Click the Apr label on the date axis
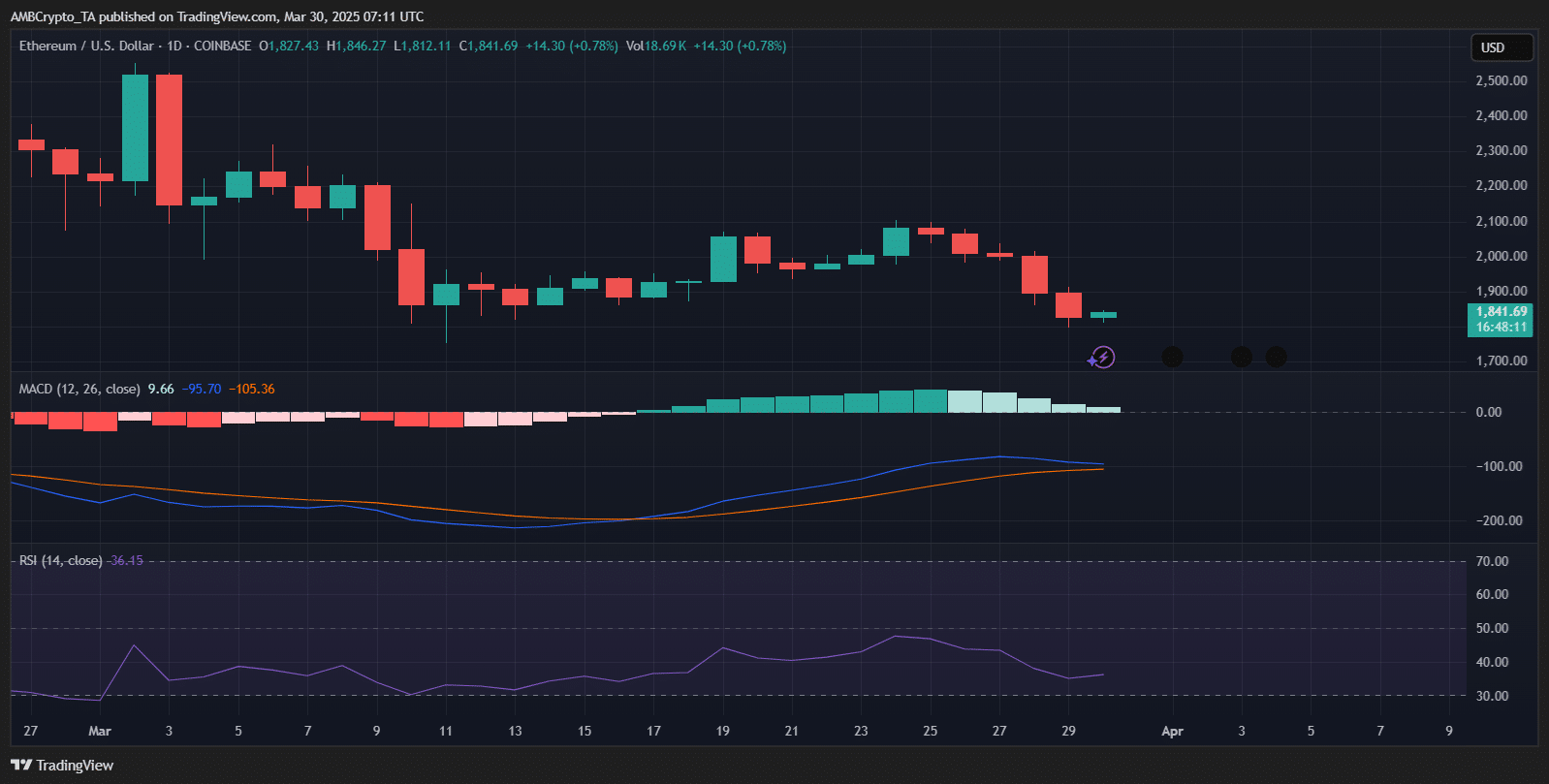The width and height of the screenshot is (1549, 784). point(1173,731)
